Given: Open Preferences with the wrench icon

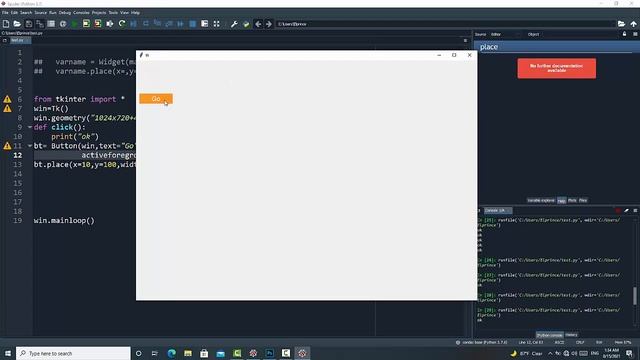Looking at the screenshot, I should [234, 24].
